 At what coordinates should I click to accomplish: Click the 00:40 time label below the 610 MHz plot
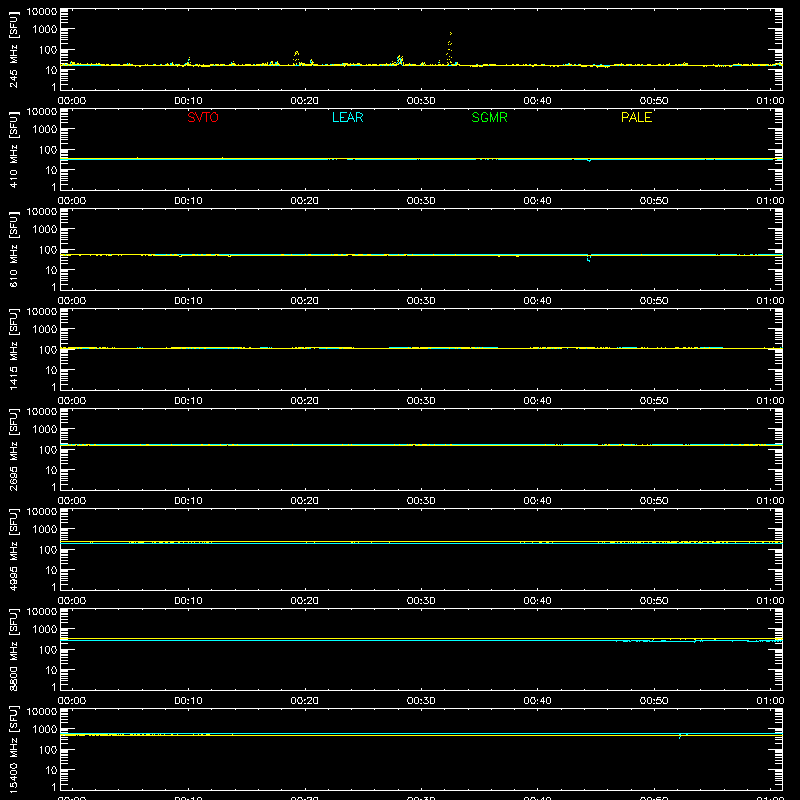click(x=537, y=301)
